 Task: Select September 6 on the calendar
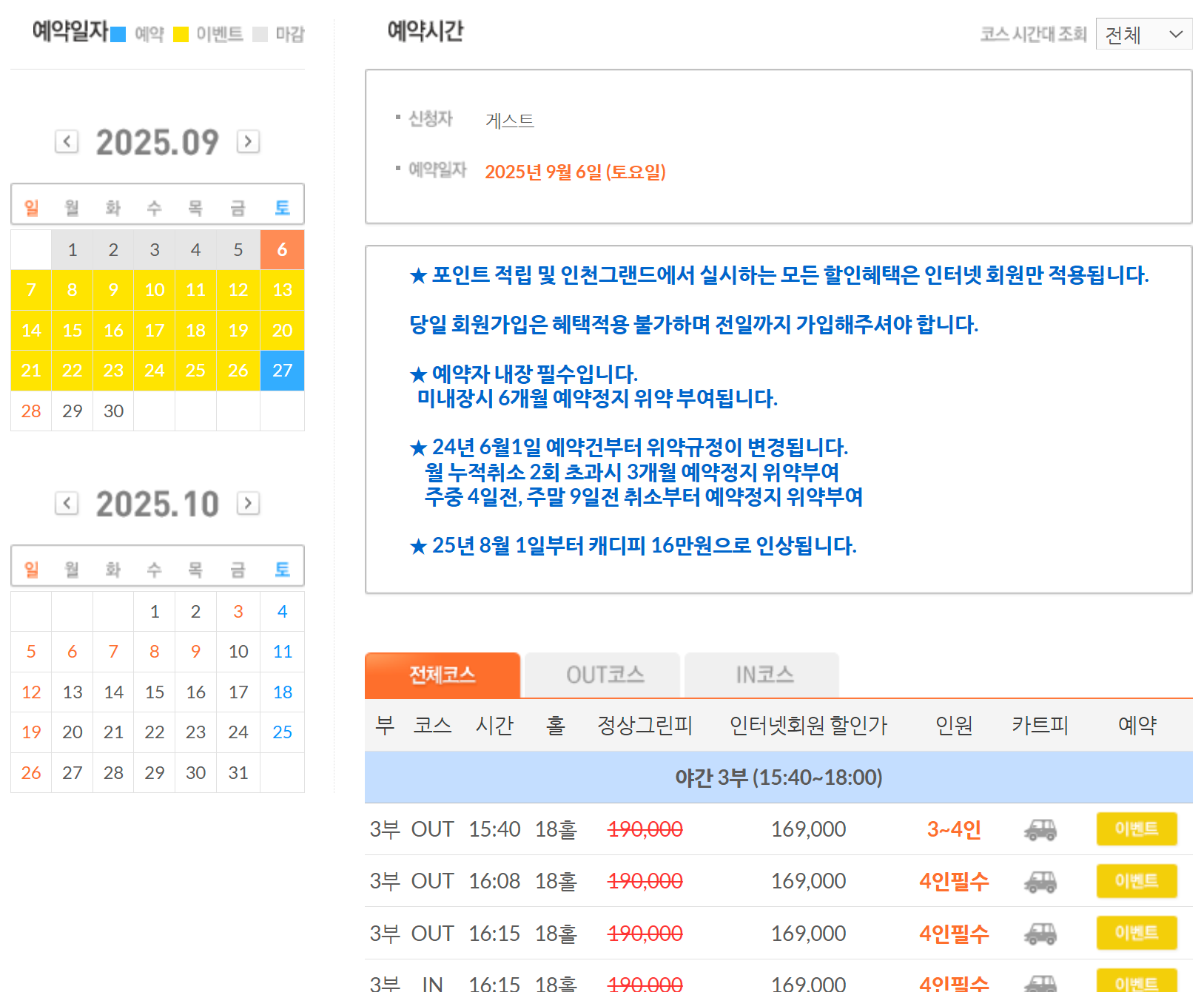(x=282, y=250)
